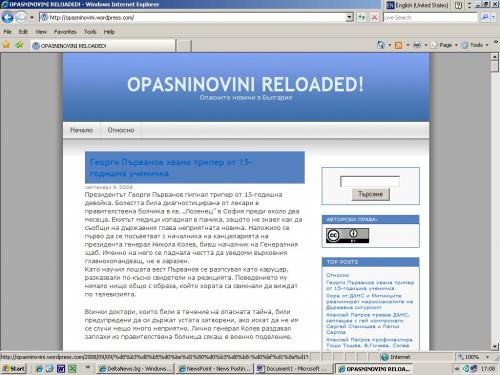Image resolution: width=500 pixels, height=375 pixels.
Task: Expand Quick Launch overflow chevron
Action: [88, 367]
